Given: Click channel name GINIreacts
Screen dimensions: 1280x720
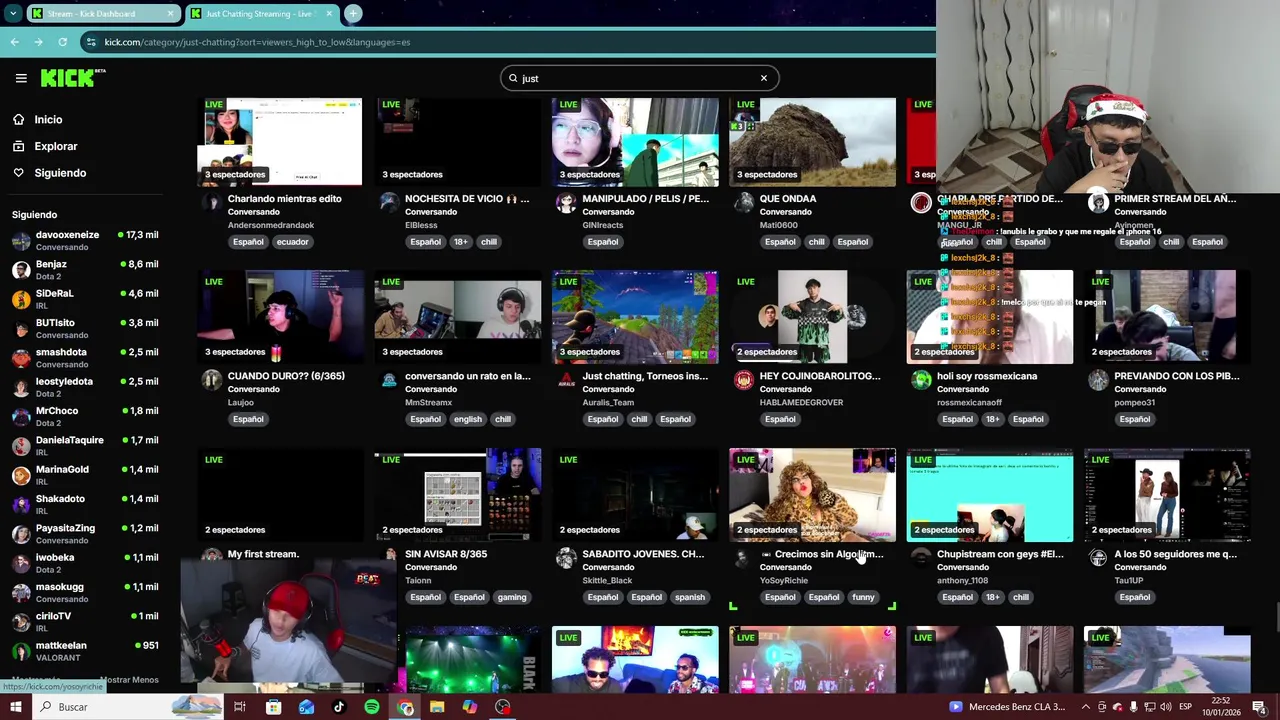Looking at the screenshot, I should click(x=602, y=225).
